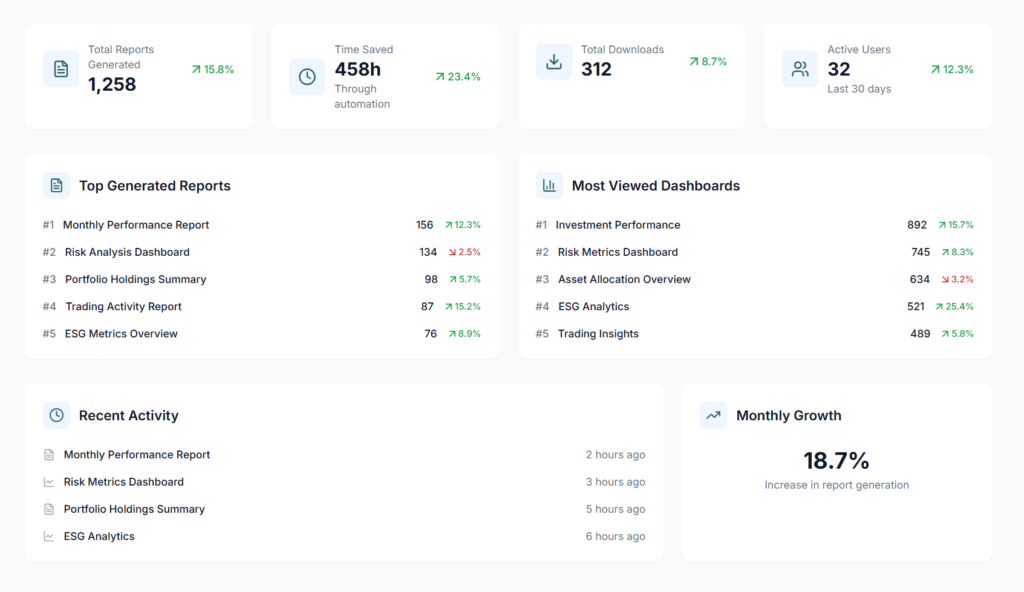This screenshot has width=1024, height=592.
Task: Select the Trading Activity Report entry
Action: 123,307
